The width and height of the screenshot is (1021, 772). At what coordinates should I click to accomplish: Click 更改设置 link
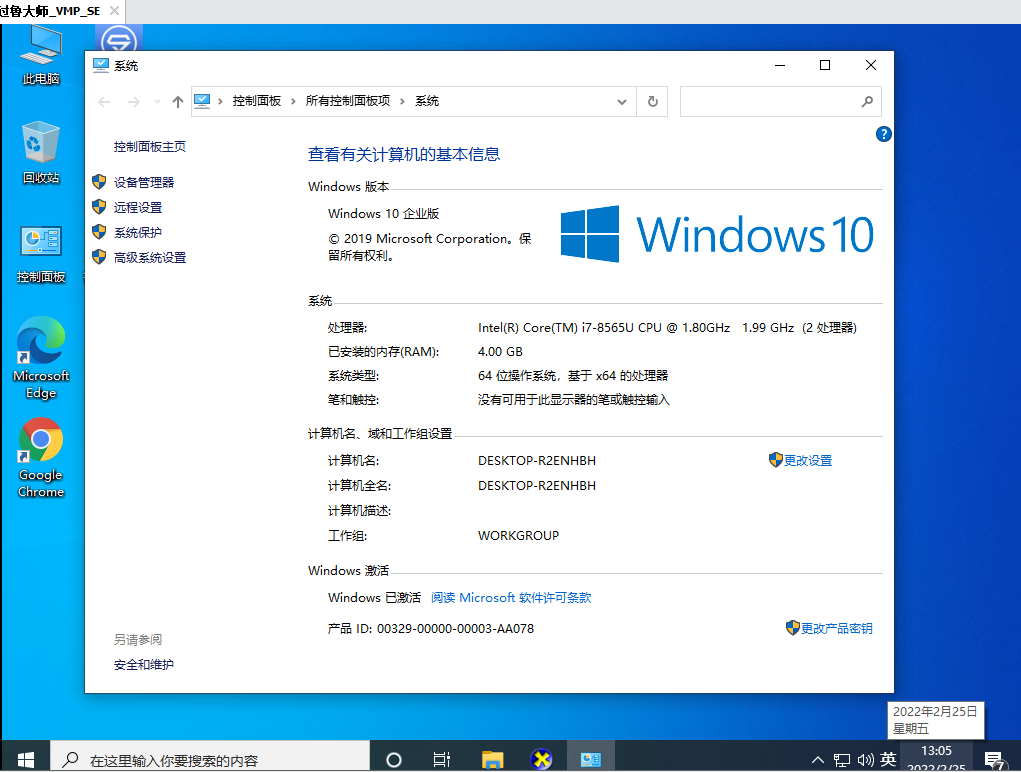807,460
